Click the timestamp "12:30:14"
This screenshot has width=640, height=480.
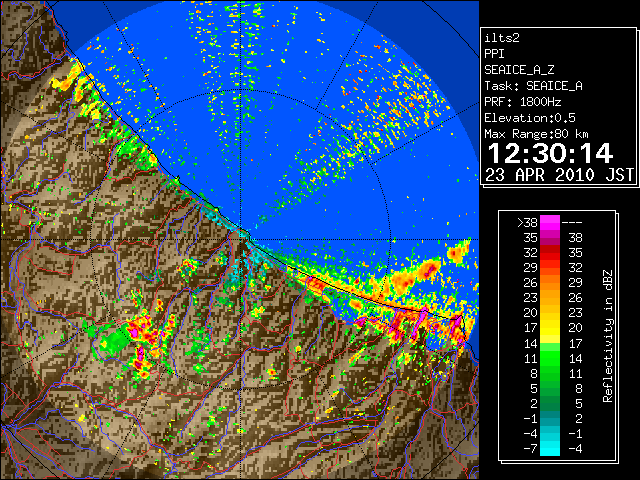(x=550, y=153)
